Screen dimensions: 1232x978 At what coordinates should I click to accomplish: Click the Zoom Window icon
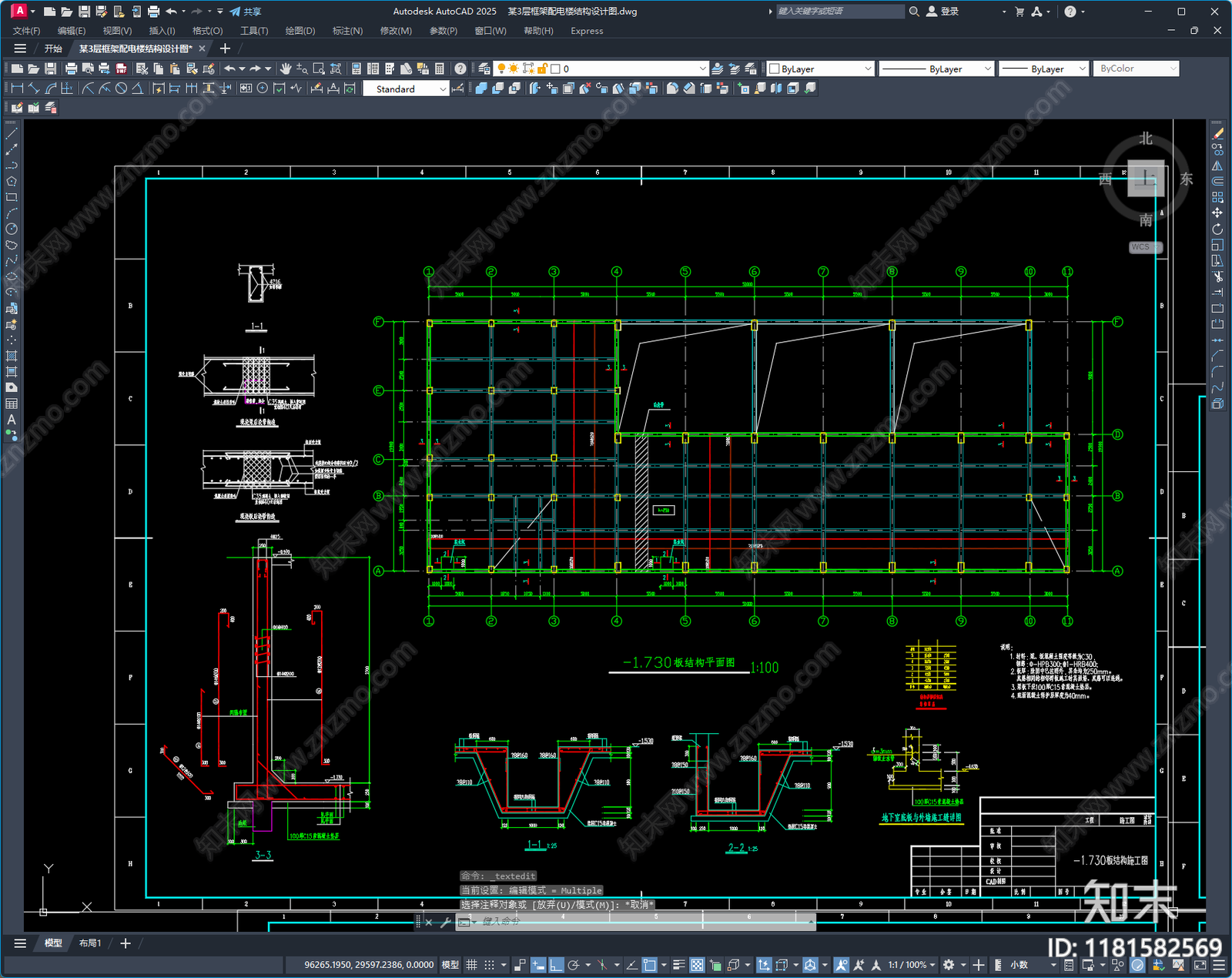coord(319,69)
